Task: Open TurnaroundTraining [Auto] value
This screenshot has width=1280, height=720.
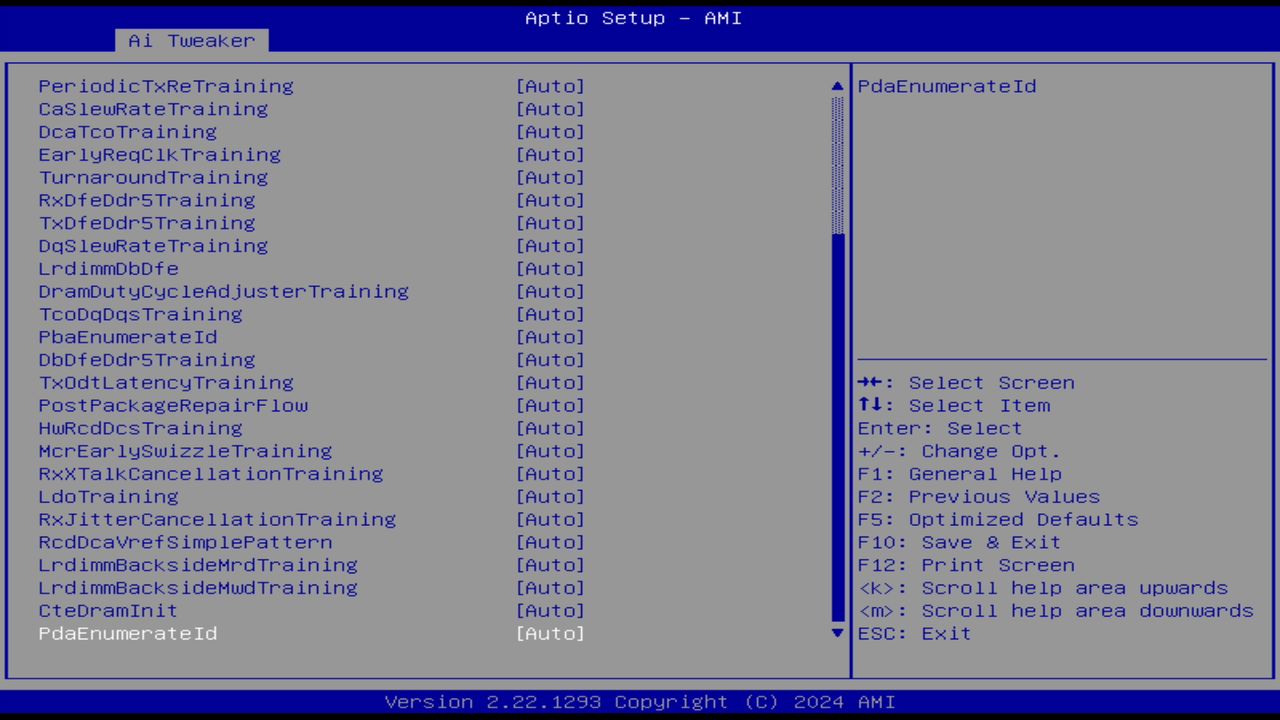Action: [550, 178]
